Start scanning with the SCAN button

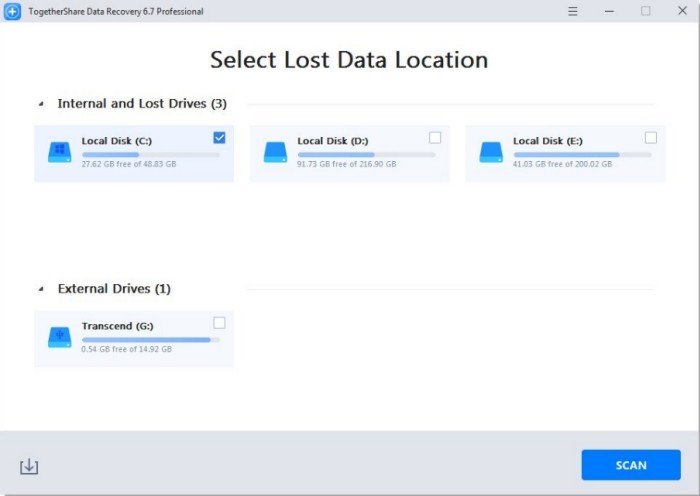(631, 465)
